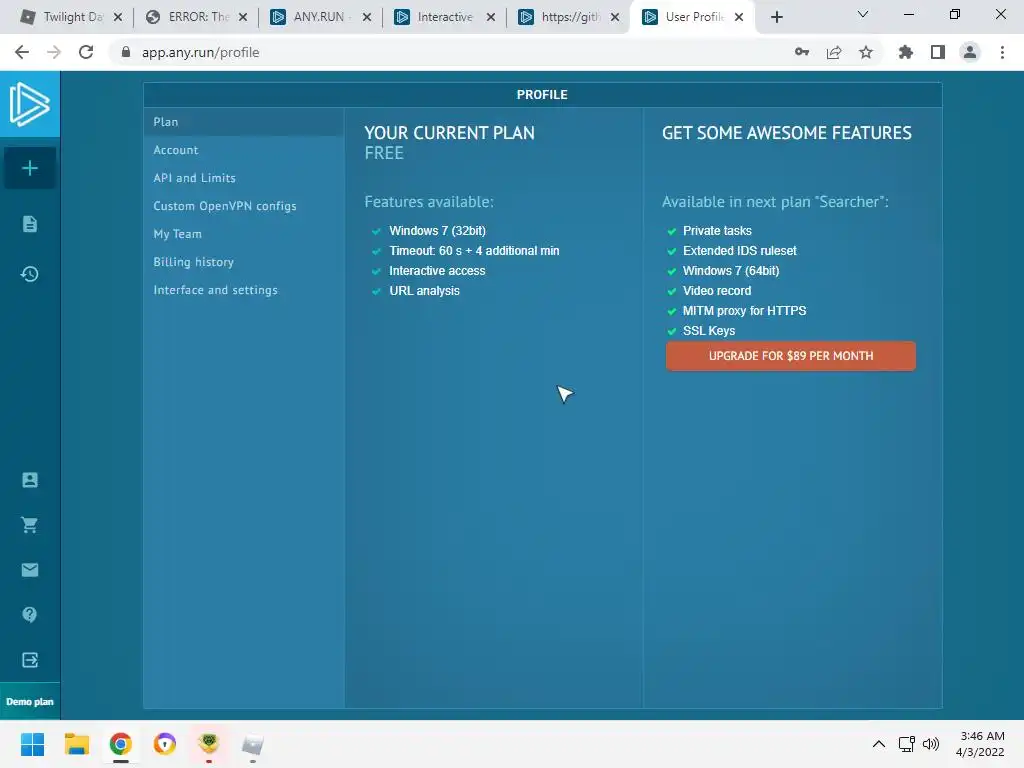The image size is (1024, 768).
Task: Open a new browser tab
Action: (776, 17)
